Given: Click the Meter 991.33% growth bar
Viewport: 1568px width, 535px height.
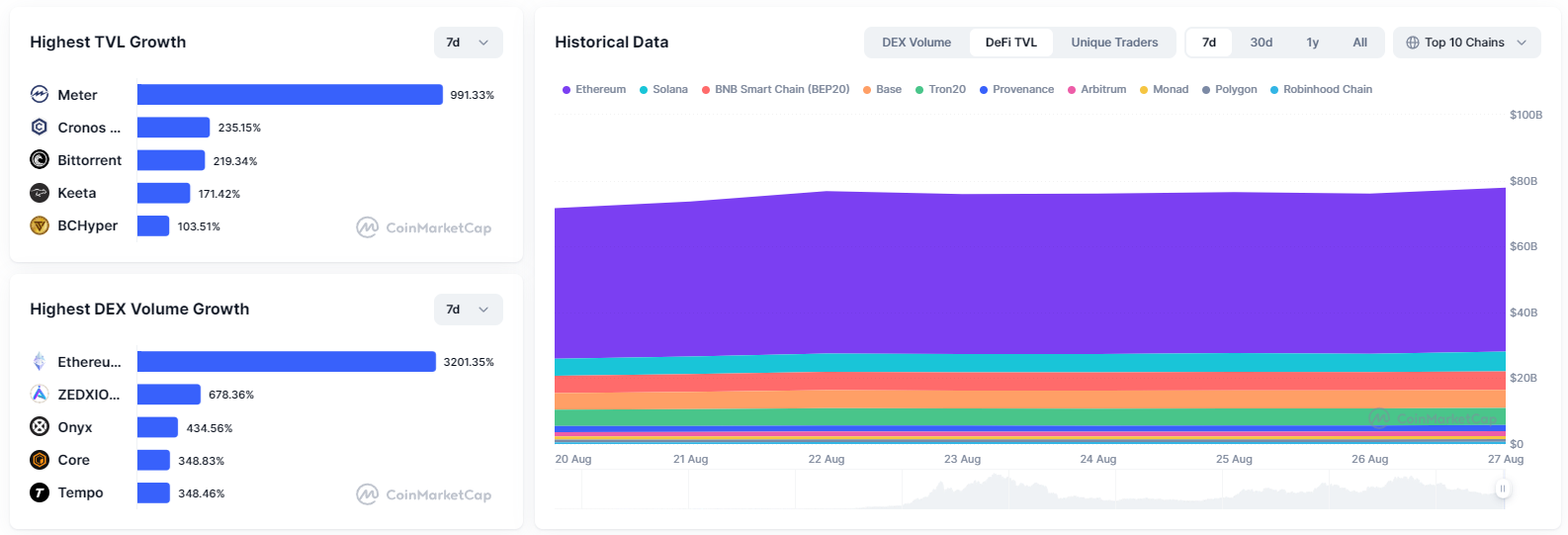Looking at the screenshot, I should [x=290, y=94].
